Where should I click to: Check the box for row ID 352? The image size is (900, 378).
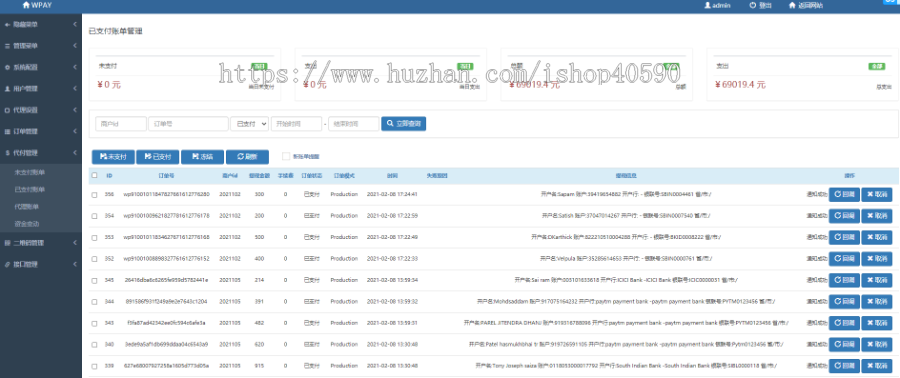pyautogui.click(x=94, y=259)
